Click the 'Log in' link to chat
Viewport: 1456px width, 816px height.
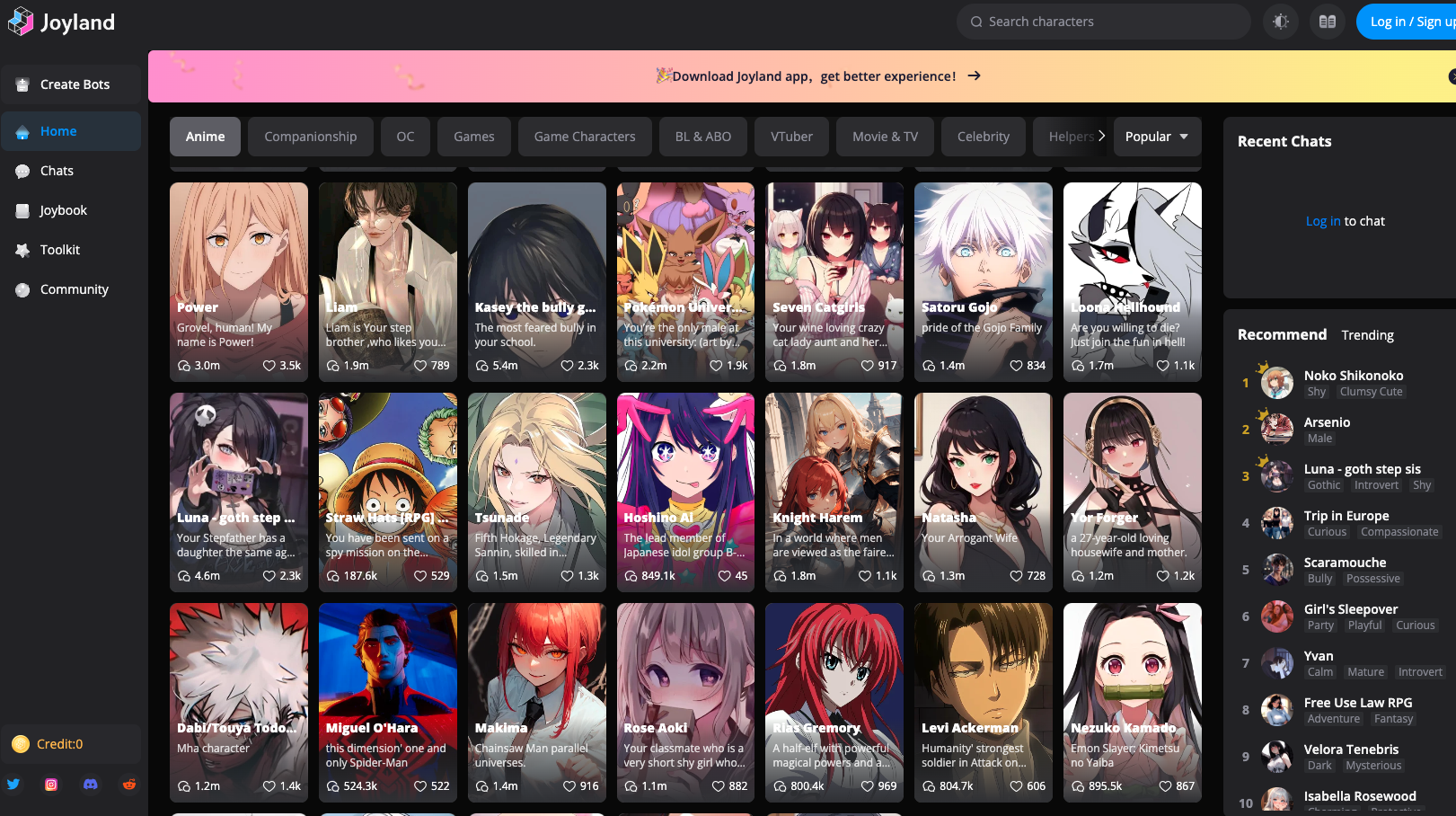(1323, 221)
